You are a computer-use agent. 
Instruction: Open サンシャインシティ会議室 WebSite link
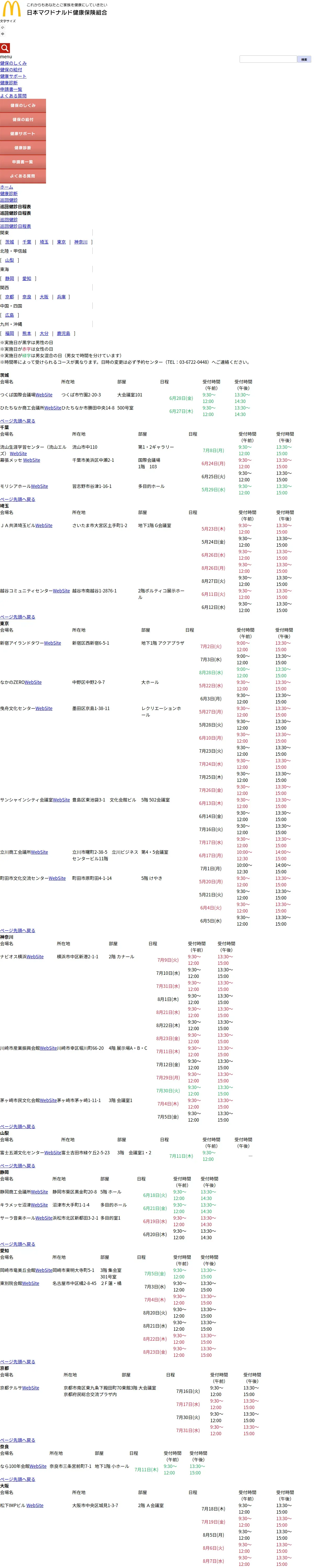[61, 800]
